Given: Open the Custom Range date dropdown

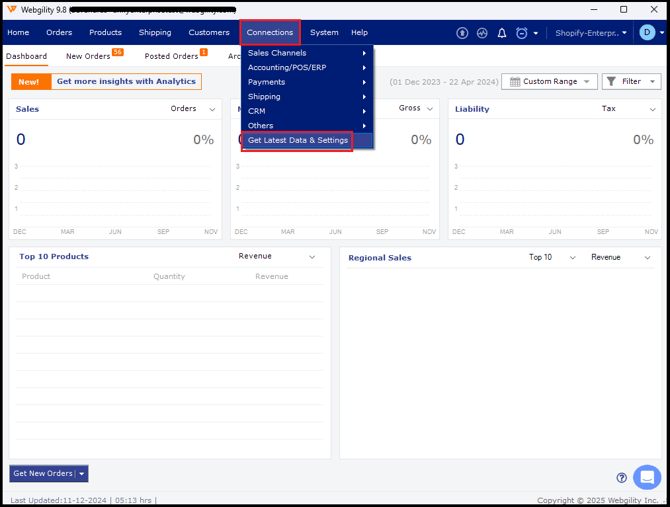Looking at the screenshot, I should point(549,82).
